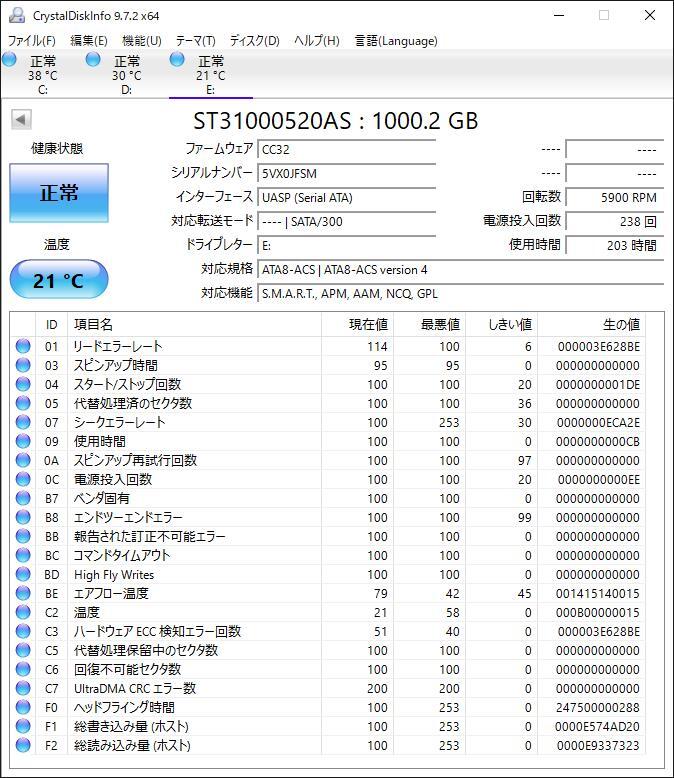This screenshot has height=778, width=674.
Task: Open the ディスク(D) menu
Action: click(254, 40)
